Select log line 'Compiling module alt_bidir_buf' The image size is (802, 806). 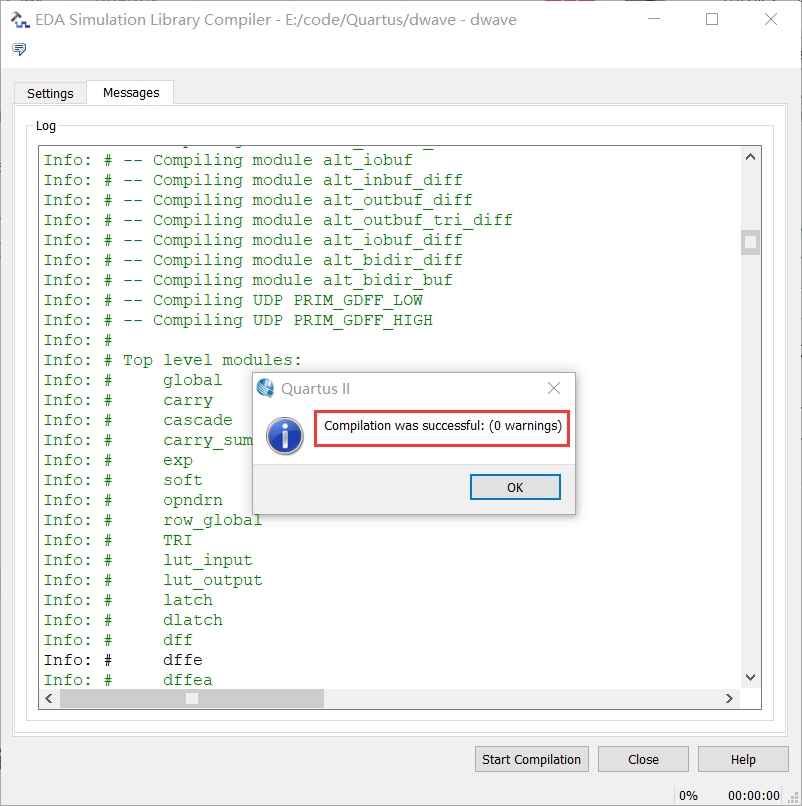point(248,281)
